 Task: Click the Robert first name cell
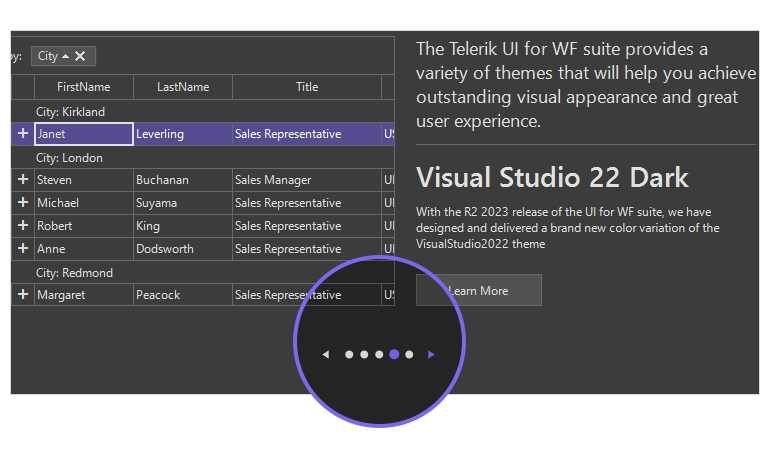point(84,226)
